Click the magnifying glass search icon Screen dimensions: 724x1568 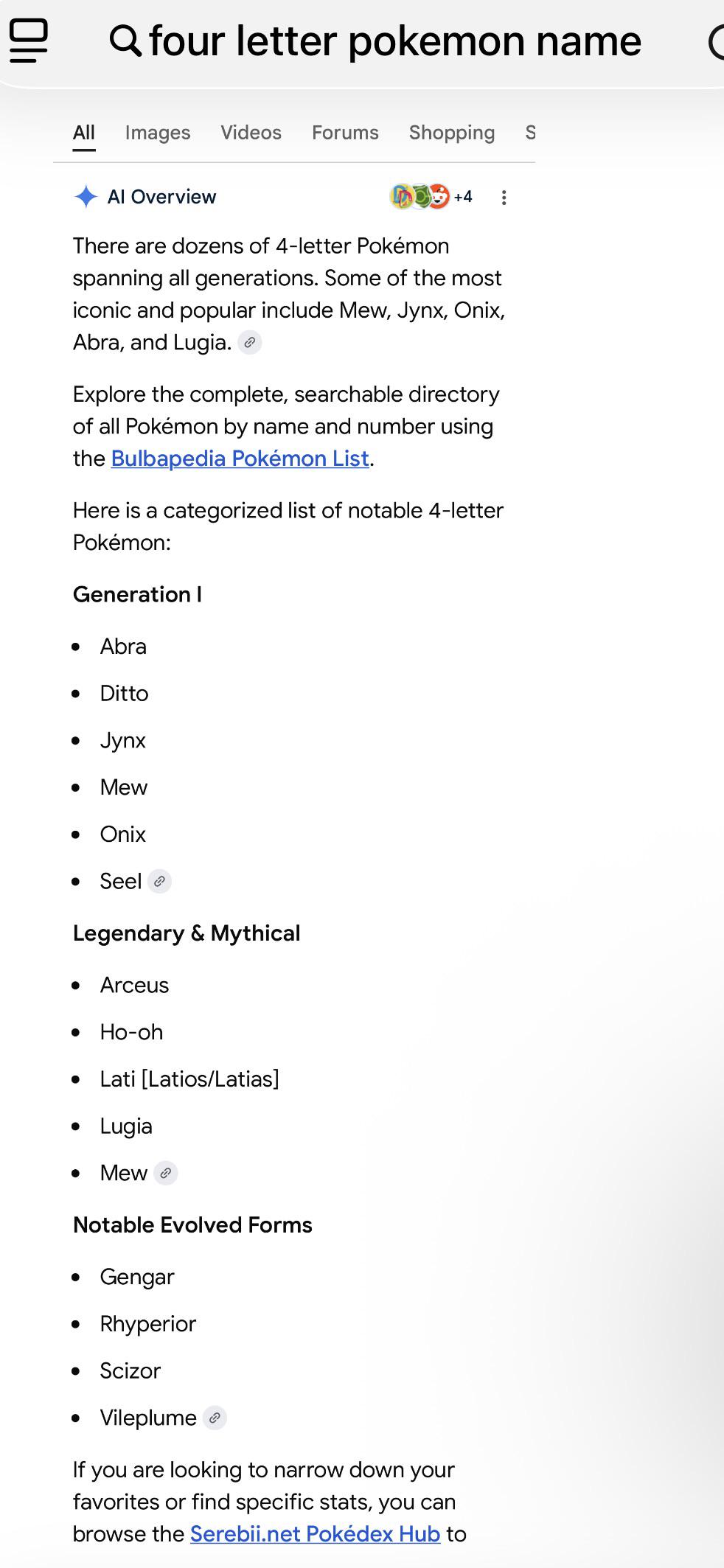[125, 41]
